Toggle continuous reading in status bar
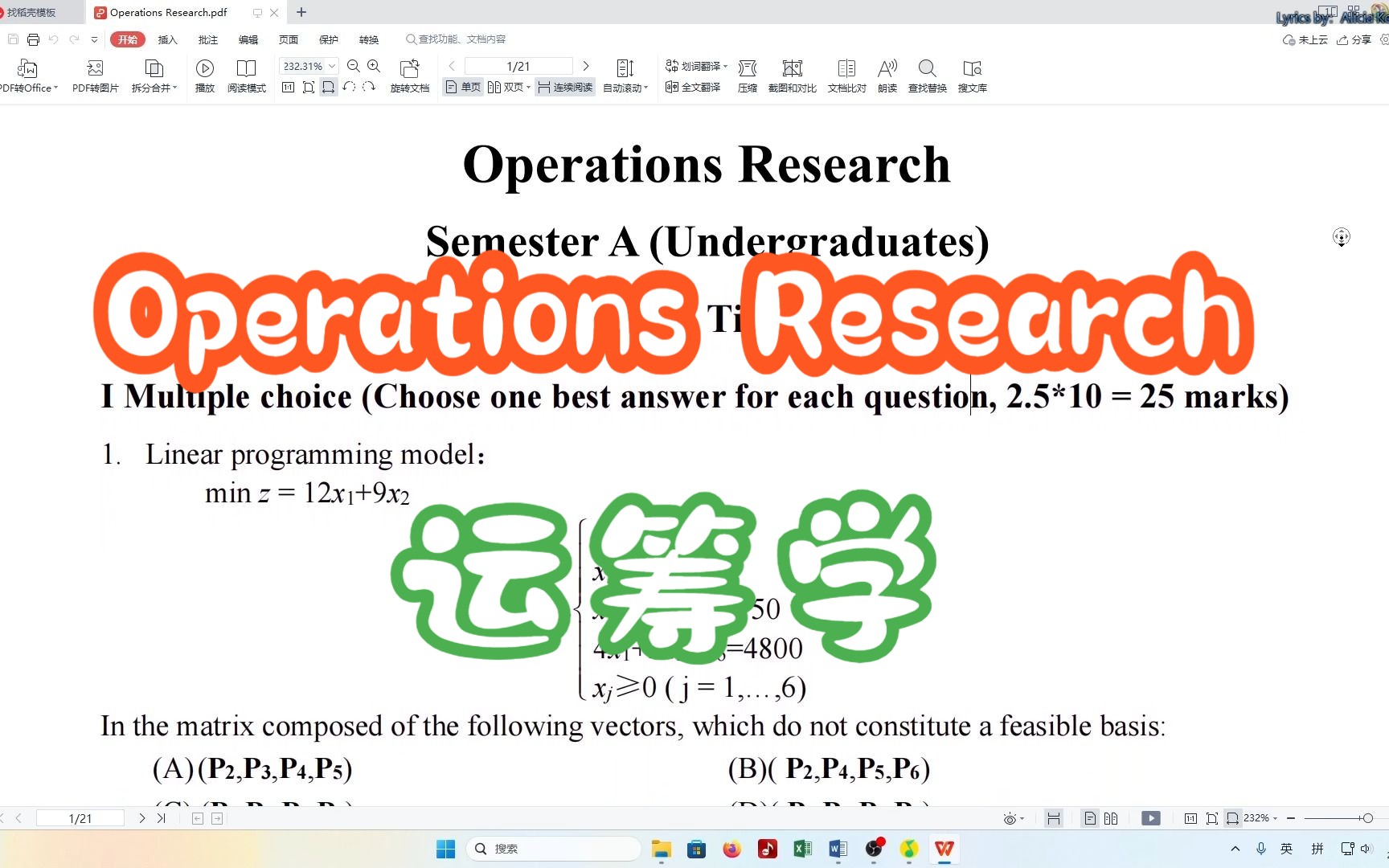 1054,818
